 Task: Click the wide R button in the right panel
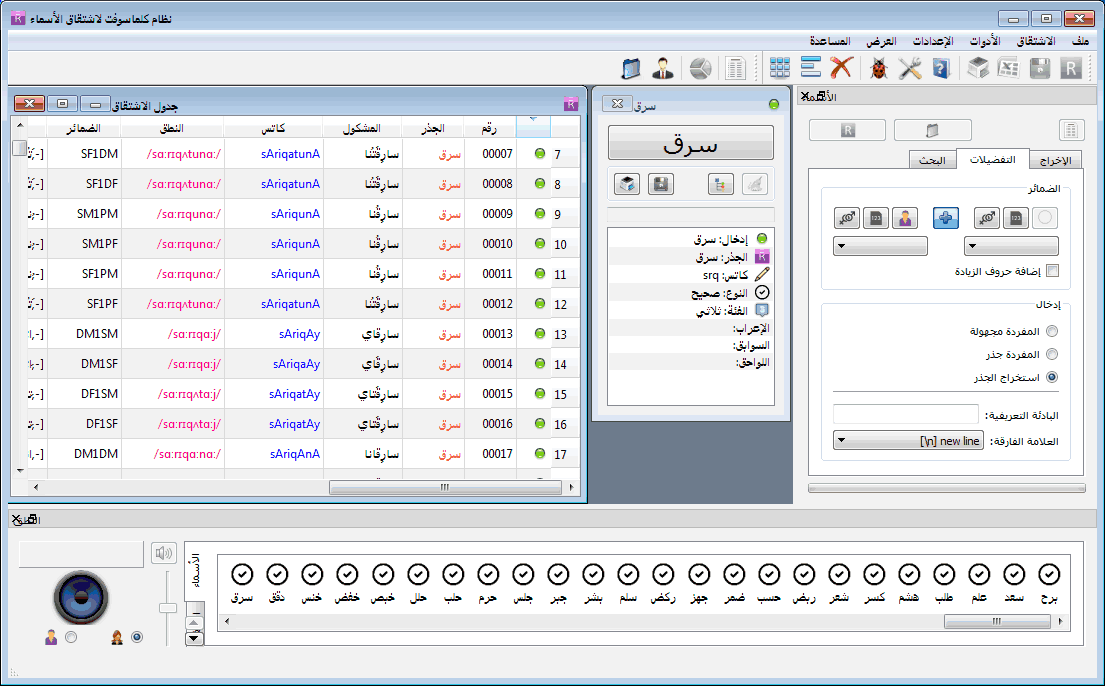point(847,130)
